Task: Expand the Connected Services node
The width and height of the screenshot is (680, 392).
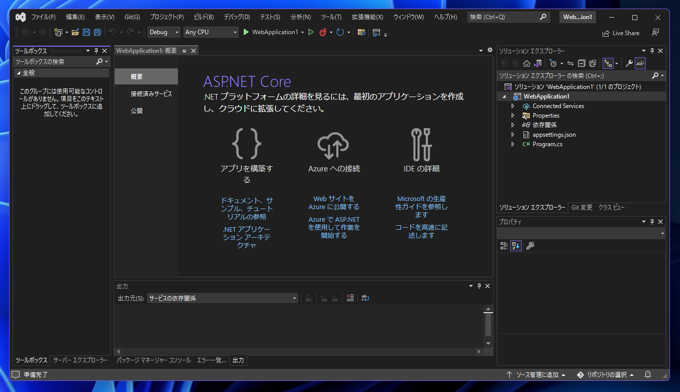Action: 513,106
